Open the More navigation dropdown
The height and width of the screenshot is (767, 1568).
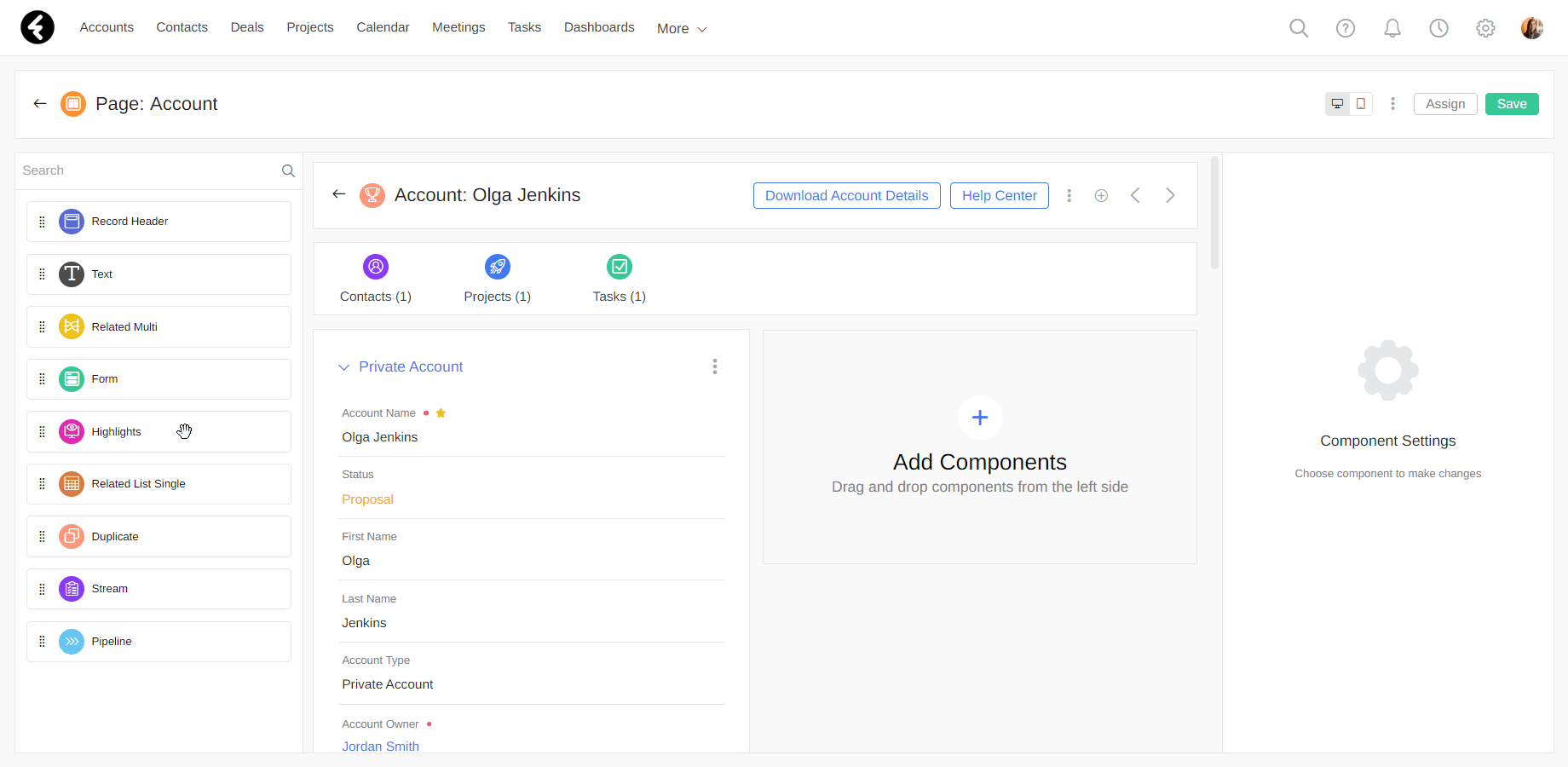[x=682, y=28]
